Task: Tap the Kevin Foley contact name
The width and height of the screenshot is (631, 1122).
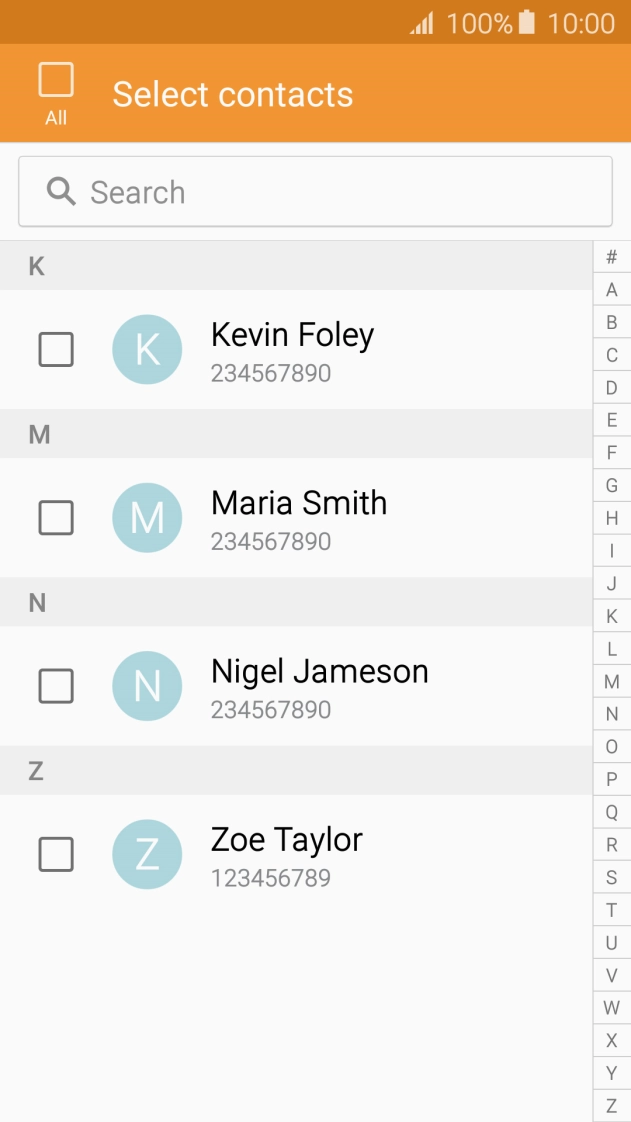Action: tap(292, 335)
